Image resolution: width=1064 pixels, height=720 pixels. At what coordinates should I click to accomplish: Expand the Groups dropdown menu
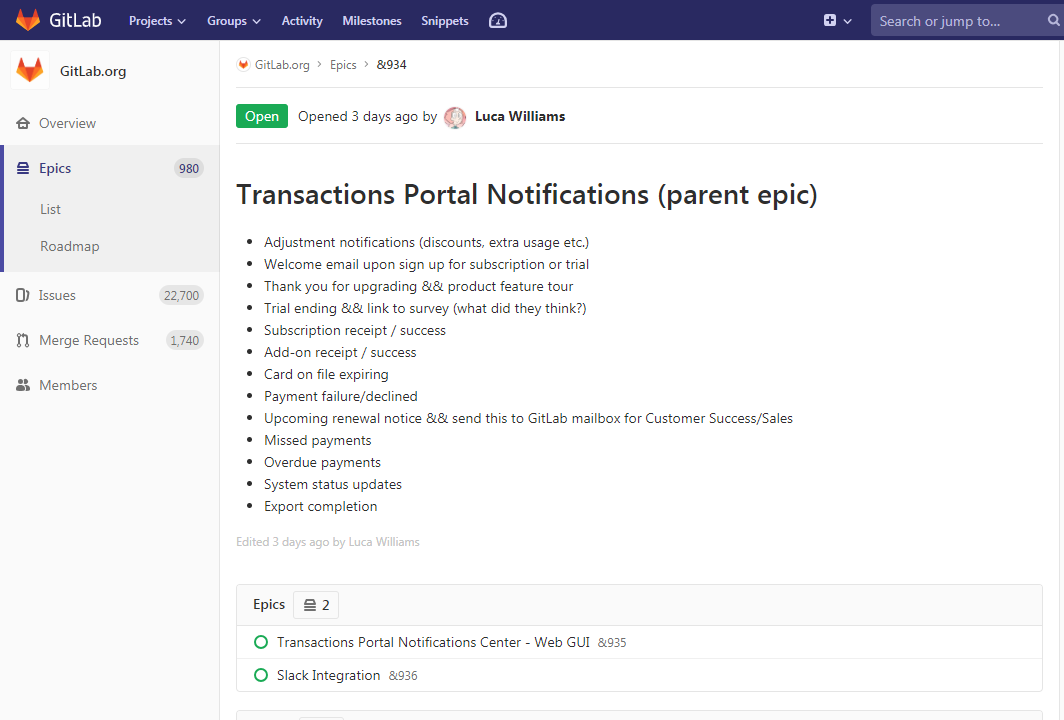coord(233,21)
